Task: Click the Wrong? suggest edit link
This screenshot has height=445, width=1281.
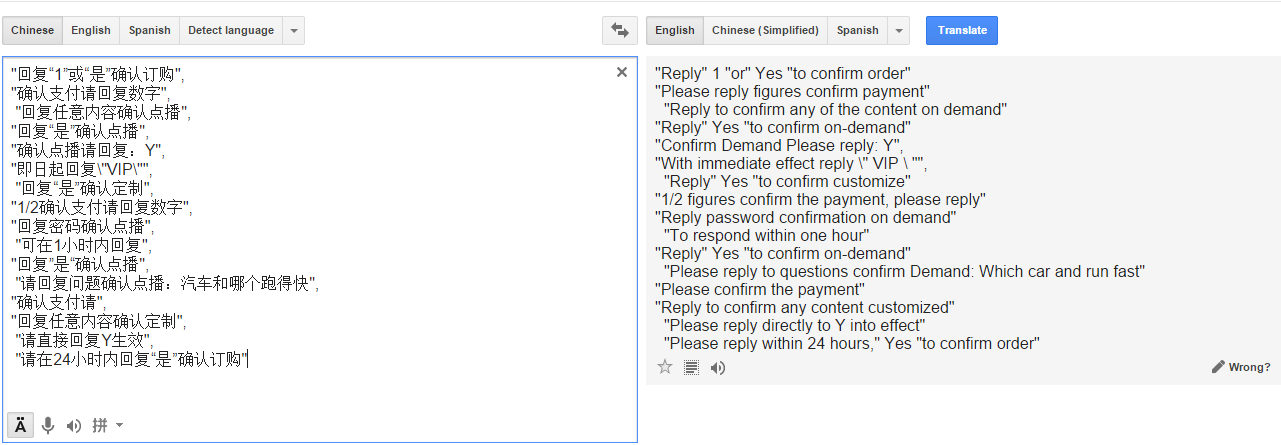Action: pos(1241,367)
